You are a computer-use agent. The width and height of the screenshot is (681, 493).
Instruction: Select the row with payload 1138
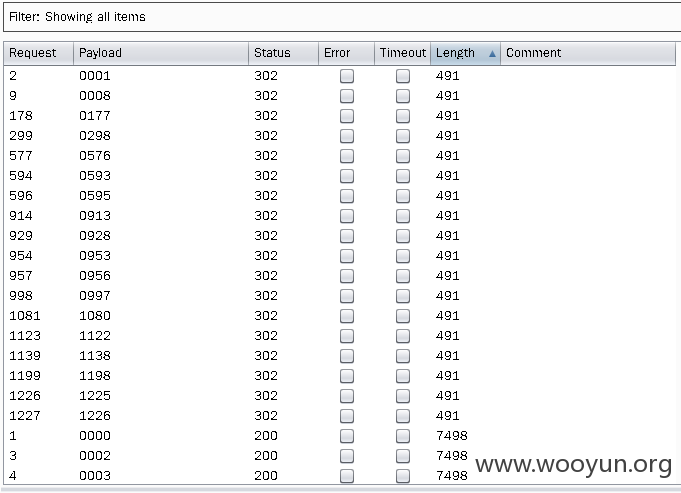[340, 356]
